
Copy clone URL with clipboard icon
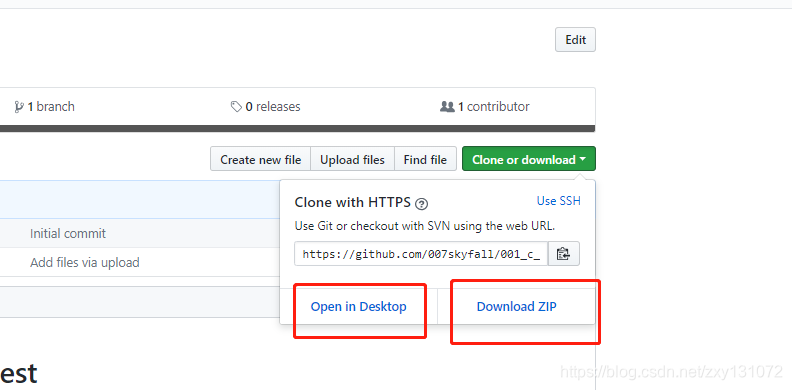(564, 254)
